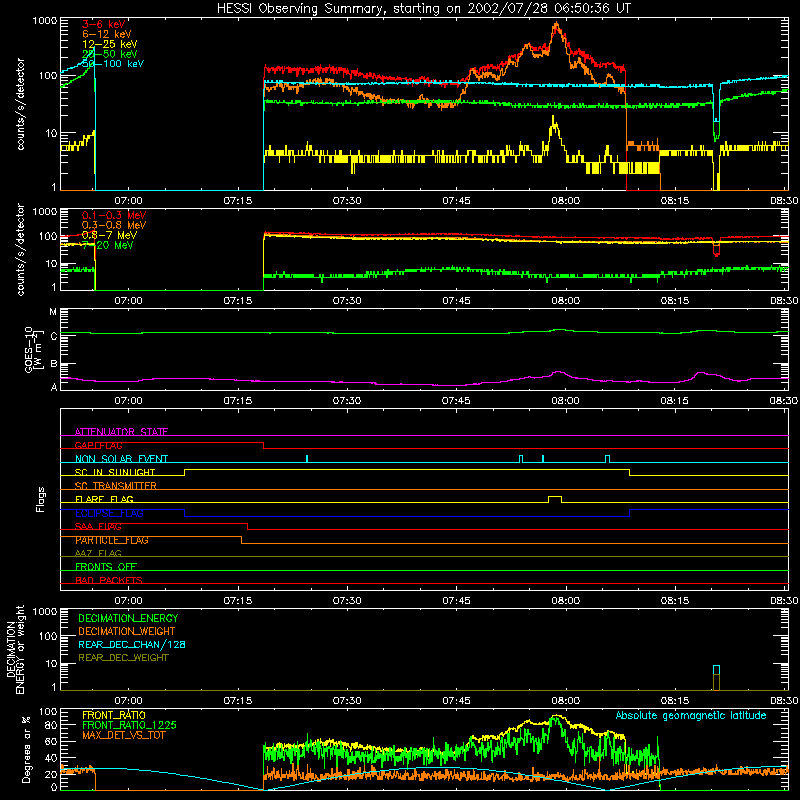The width and height of the screenshot is (800, 800).
Task: Click the NON_SOLAR_EVENT flag label
Action: (121, 459)
